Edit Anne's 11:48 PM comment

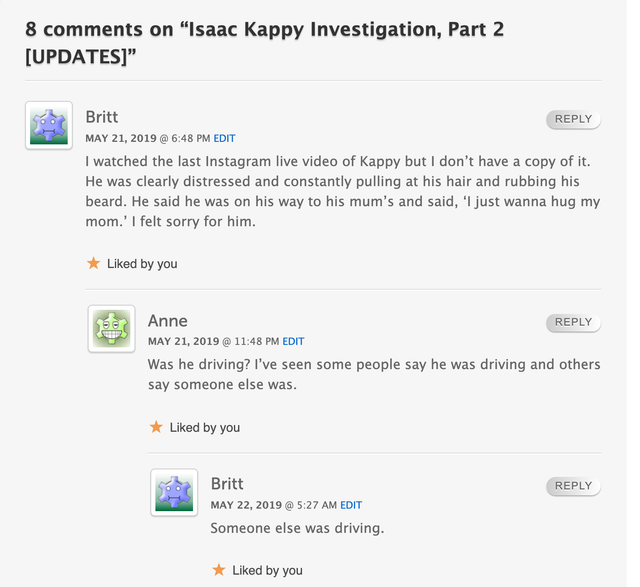[293, 342]
